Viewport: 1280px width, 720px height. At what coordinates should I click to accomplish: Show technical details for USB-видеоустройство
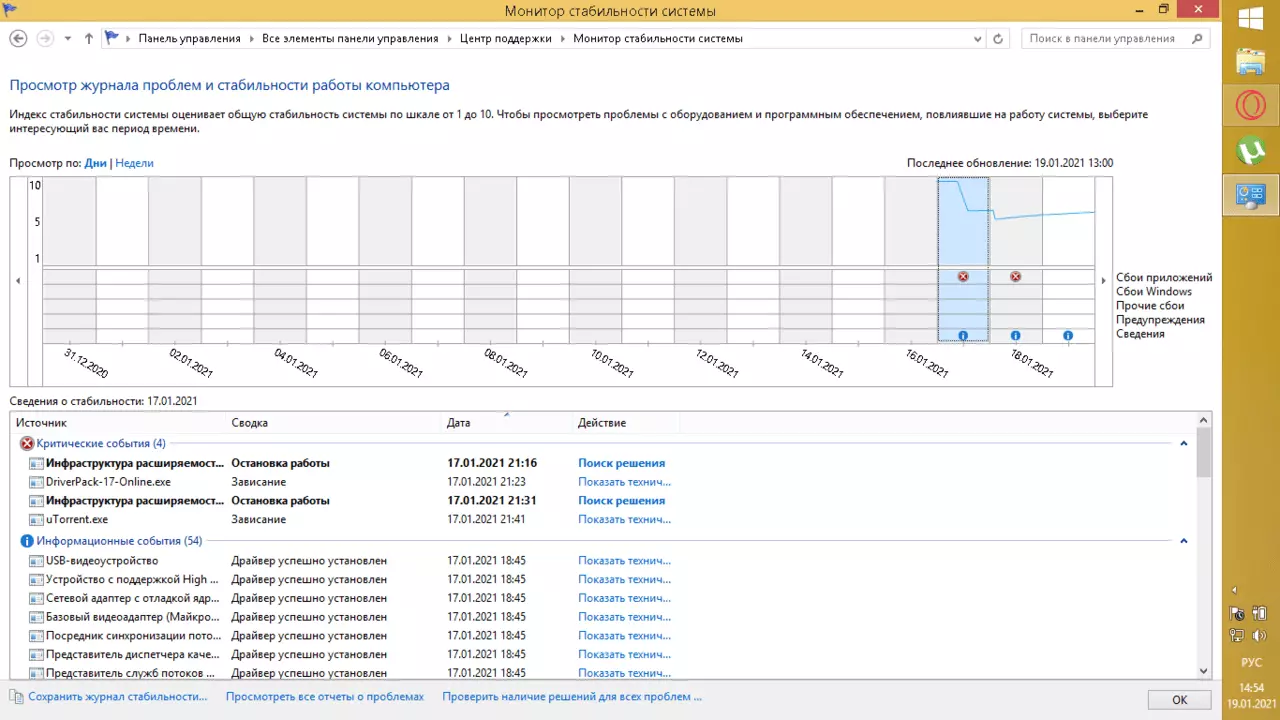tap(624, 561)
